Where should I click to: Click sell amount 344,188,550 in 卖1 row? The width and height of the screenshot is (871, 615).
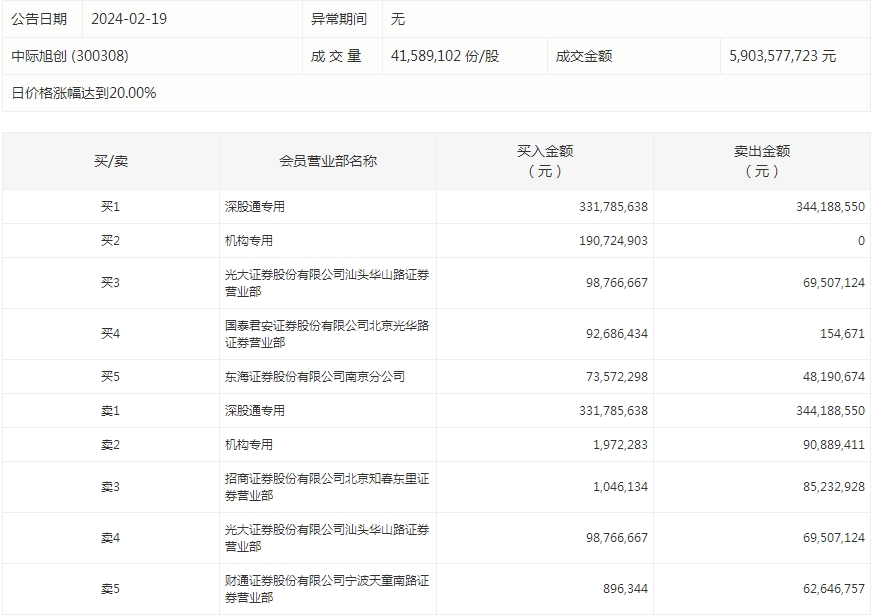point(830,411)
